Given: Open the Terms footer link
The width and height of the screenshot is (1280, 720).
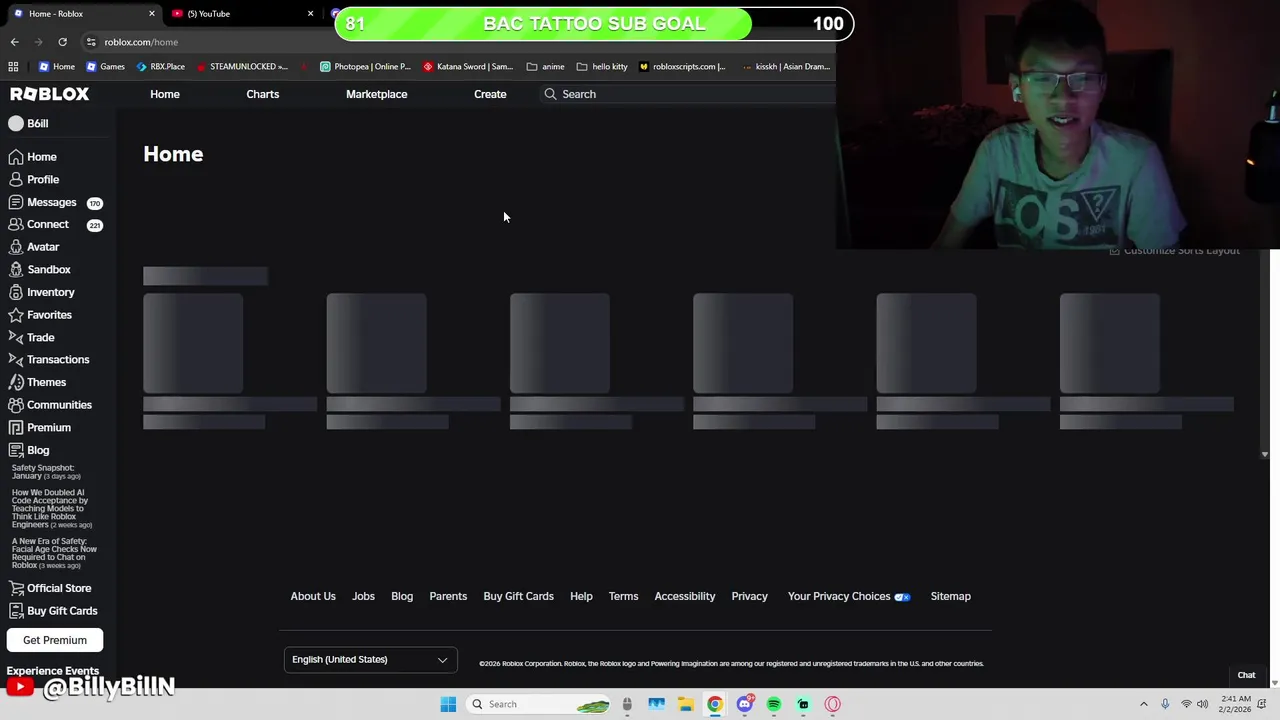Looking at the screenshot, I should coord(623,596).
